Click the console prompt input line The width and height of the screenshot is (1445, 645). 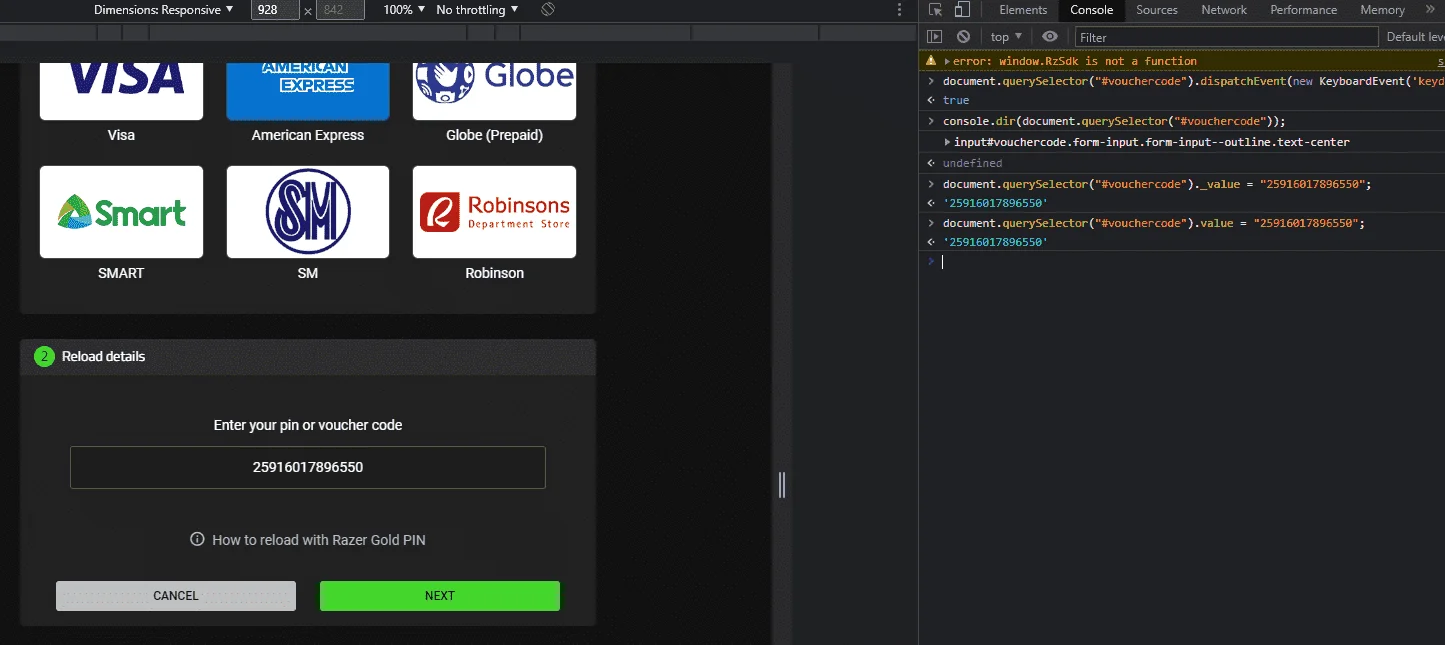click(x=1182, y=262)
